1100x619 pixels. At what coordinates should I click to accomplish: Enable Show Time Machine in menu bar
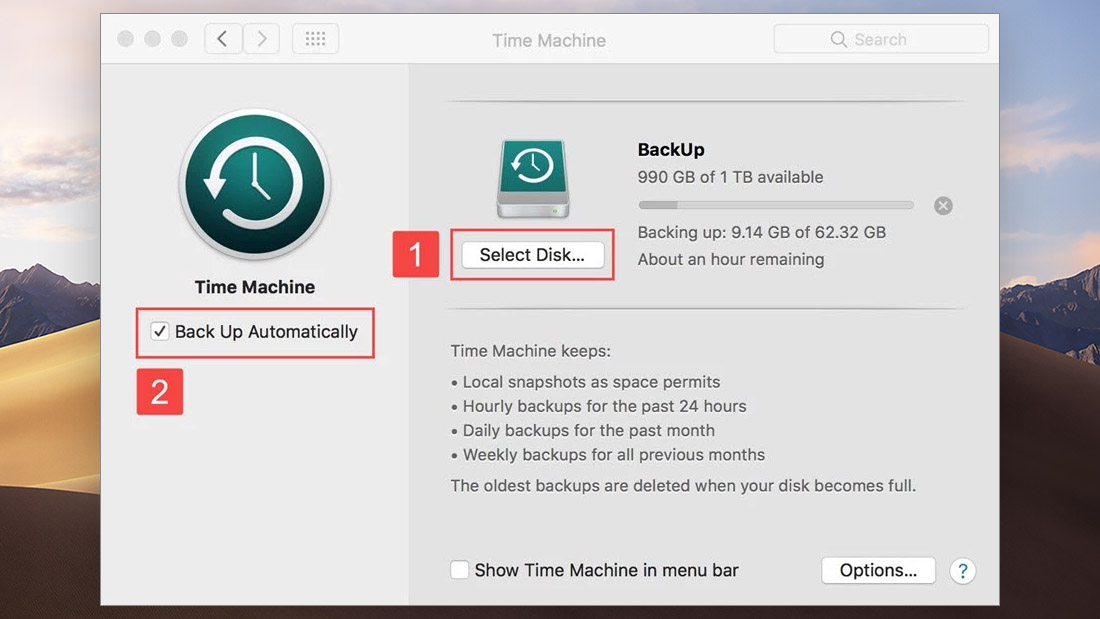coord(460,569)
